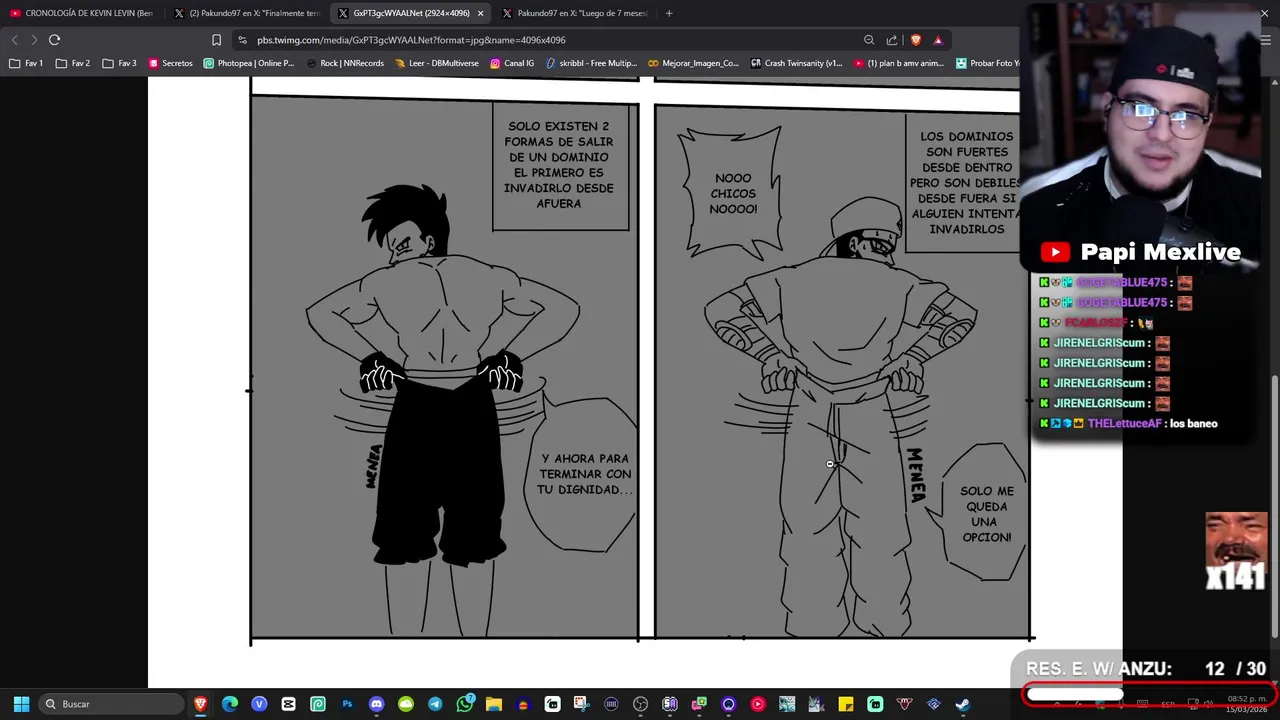Open the plan b amv anim bookmark

(899, 63)
